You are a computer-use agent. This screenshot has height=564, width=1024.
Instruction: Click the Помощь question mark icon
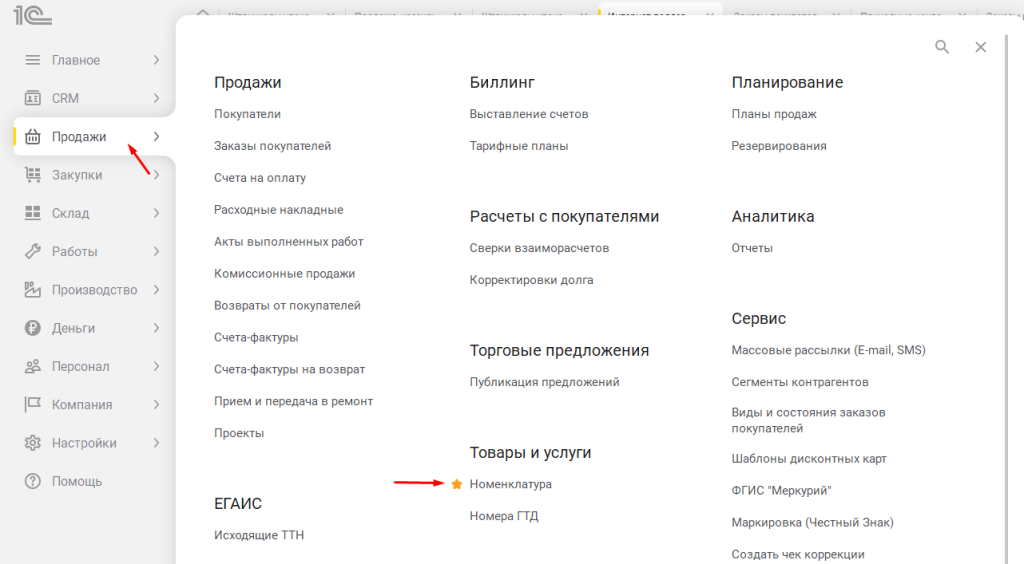tap(33, 481)
